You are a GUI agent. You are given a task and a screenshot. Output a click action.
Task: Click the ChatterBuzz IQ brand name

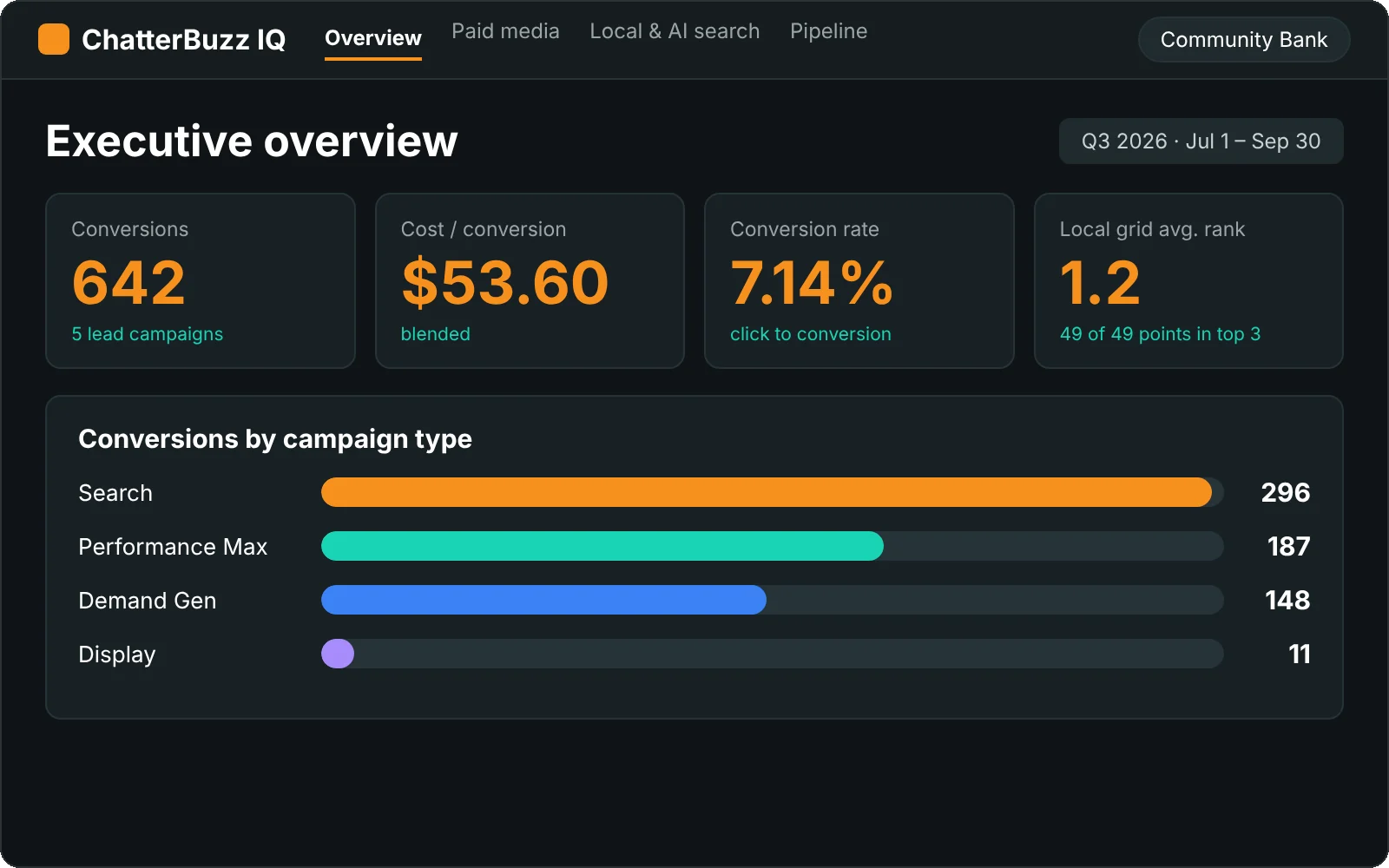(x=183, y=40)
